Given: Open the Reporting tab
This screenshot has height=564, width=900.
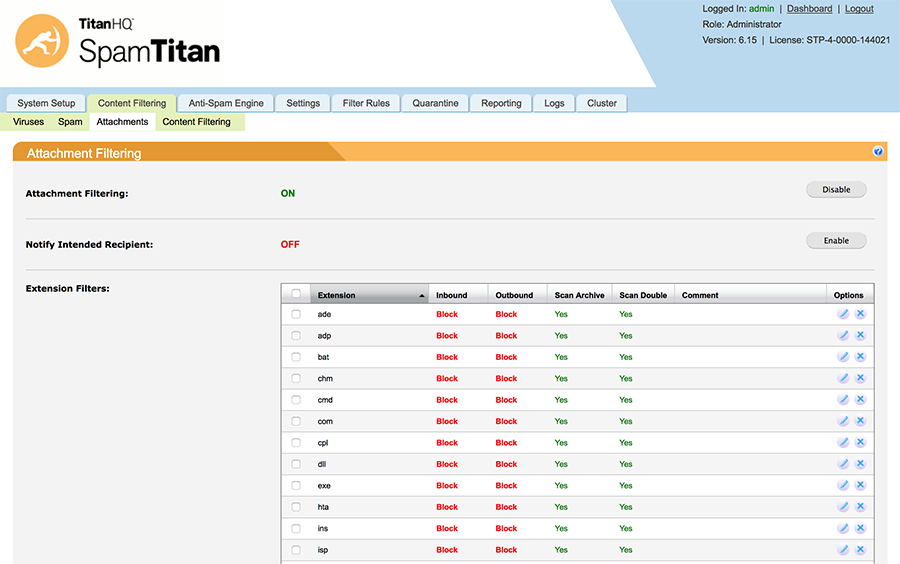Looking at the screenshot, I should 501,103.
